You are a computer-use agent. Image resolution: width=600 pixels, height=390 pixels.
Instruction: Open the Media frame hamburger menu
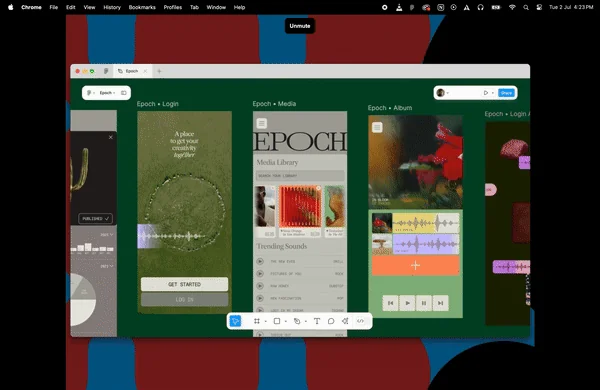coord(262,123)
